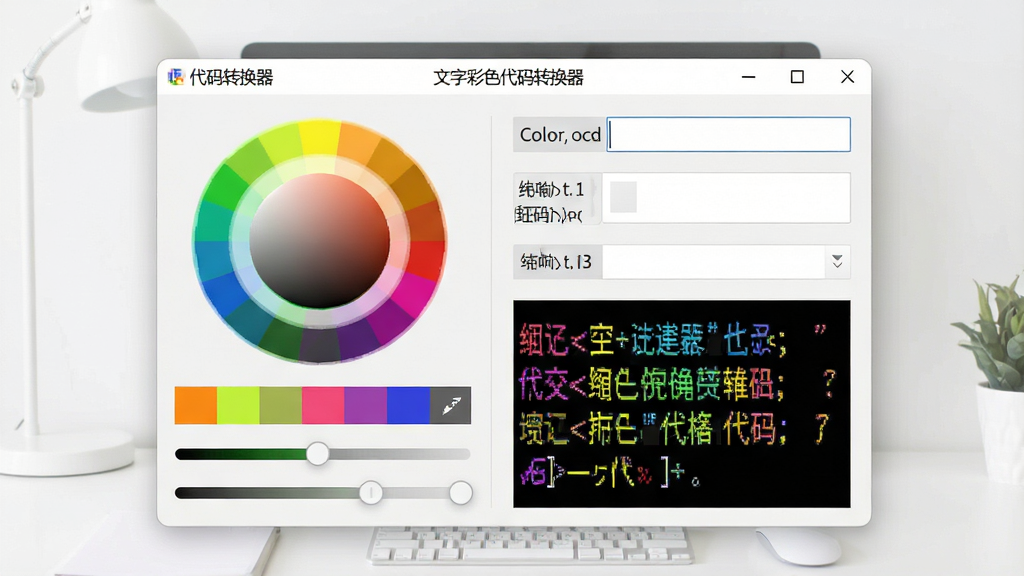Choose the purple swatch

click(365, 406)
